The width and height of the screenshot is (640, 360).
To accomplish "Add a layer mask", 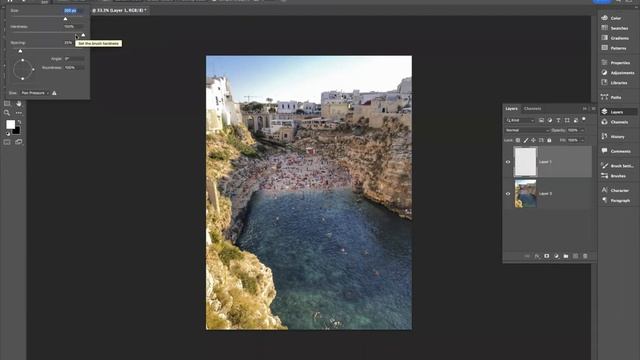I will (x=547, y=256).
